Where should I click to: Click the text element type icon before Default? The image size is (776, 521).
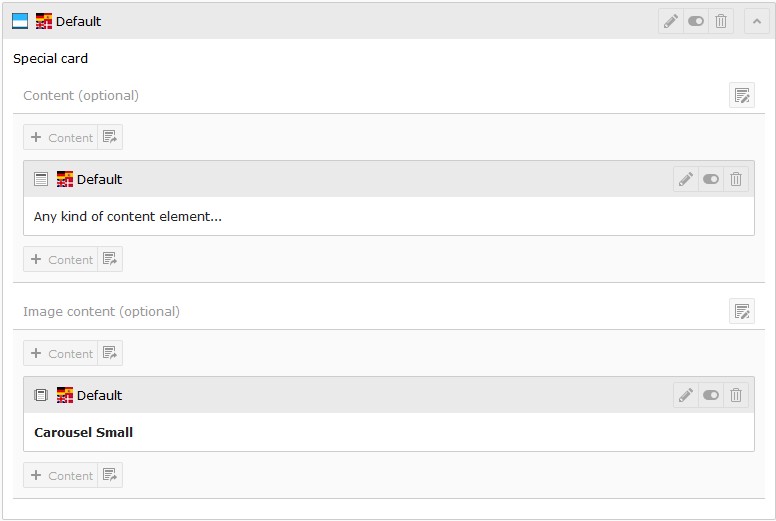[x=41, y=179]
